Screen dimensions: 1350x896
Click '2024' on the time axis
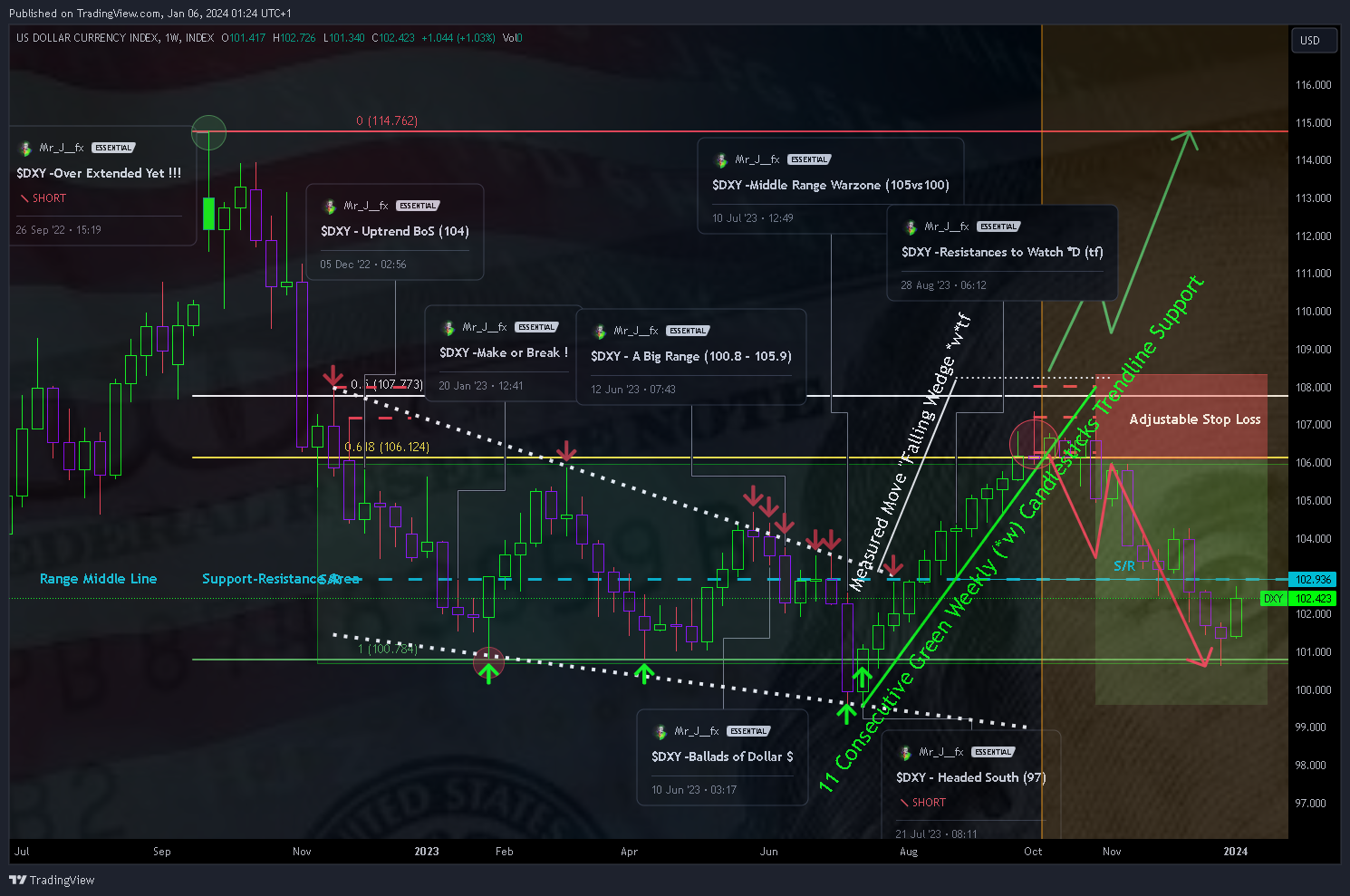pyautogui.click(x=1235, y=852)
